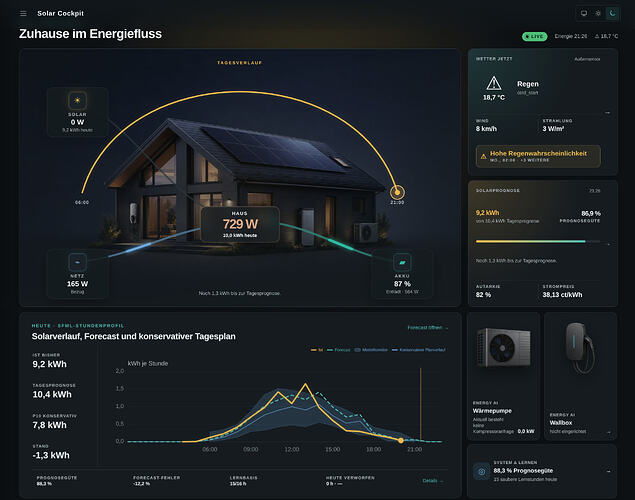
Task: Select the system display theme icon
Action: click(584, 13)
